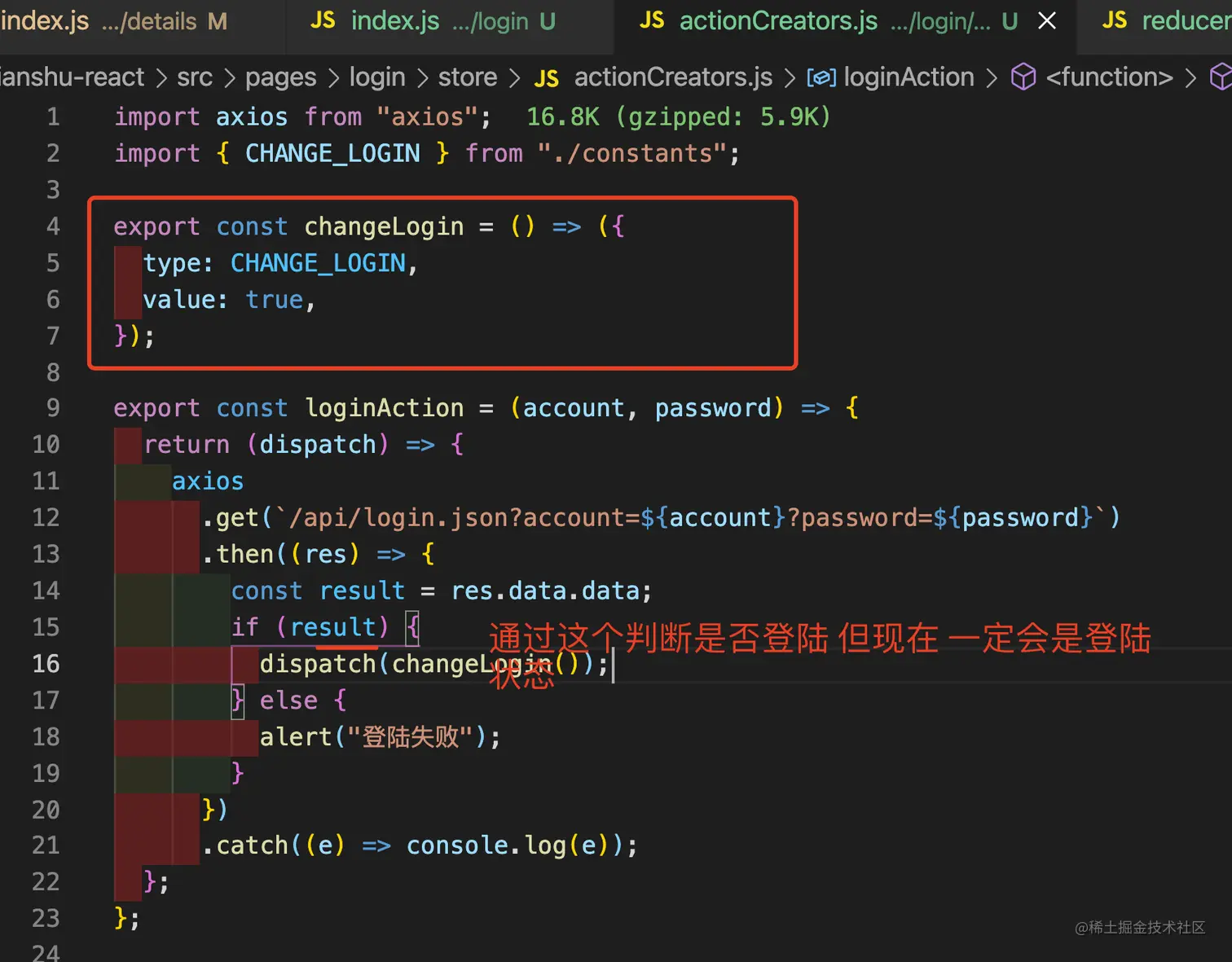Close the actionCreators.js editor tab

[1047, 21]
